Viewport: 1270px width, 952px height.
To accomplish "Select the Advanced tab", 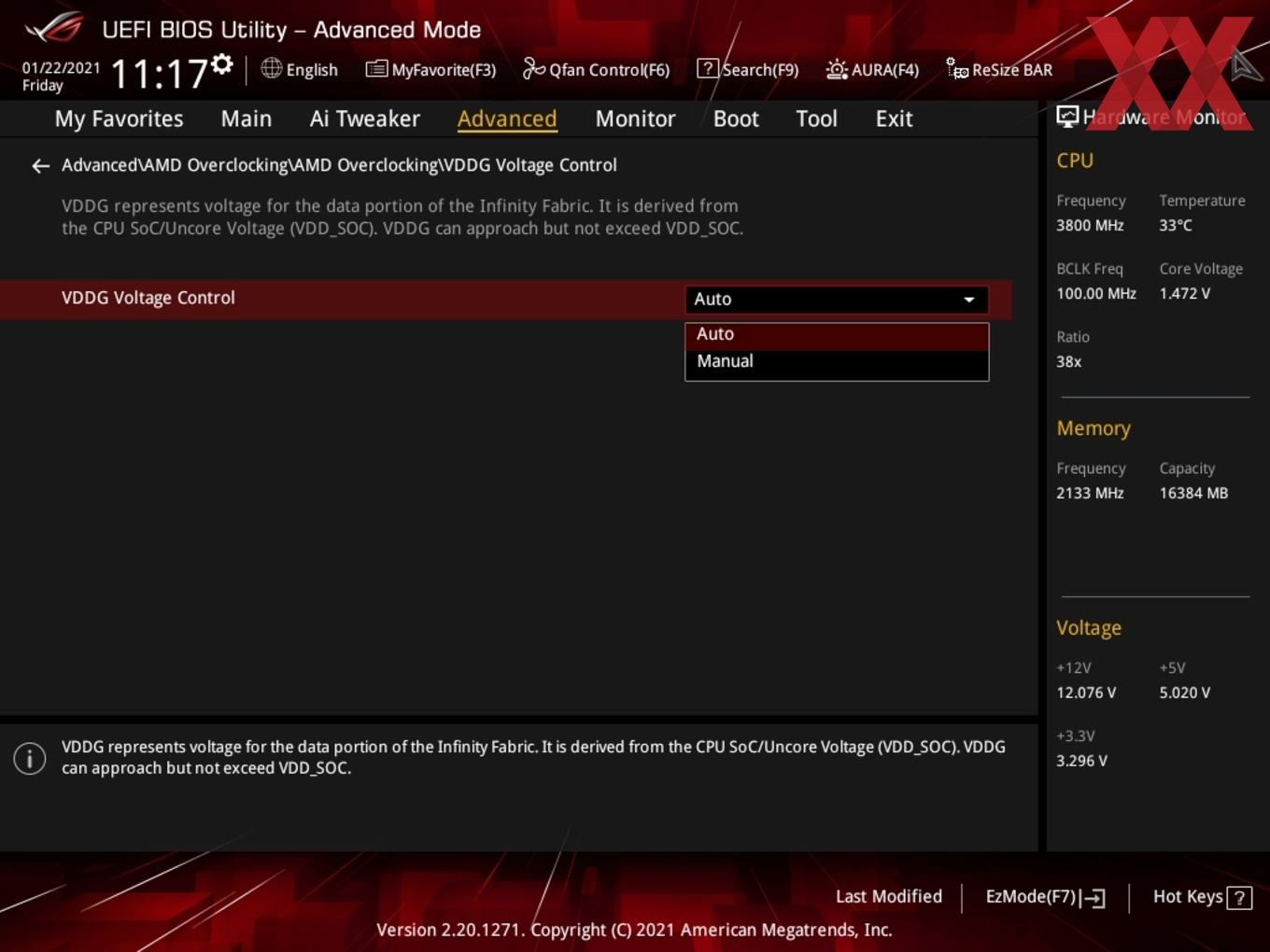I will coord(507,119).
